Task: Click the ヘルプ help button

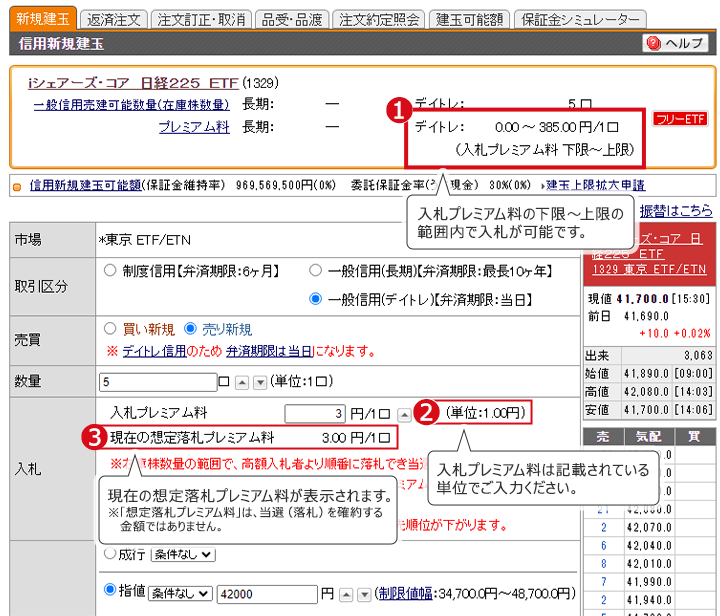Action: [x=677, y=44]
